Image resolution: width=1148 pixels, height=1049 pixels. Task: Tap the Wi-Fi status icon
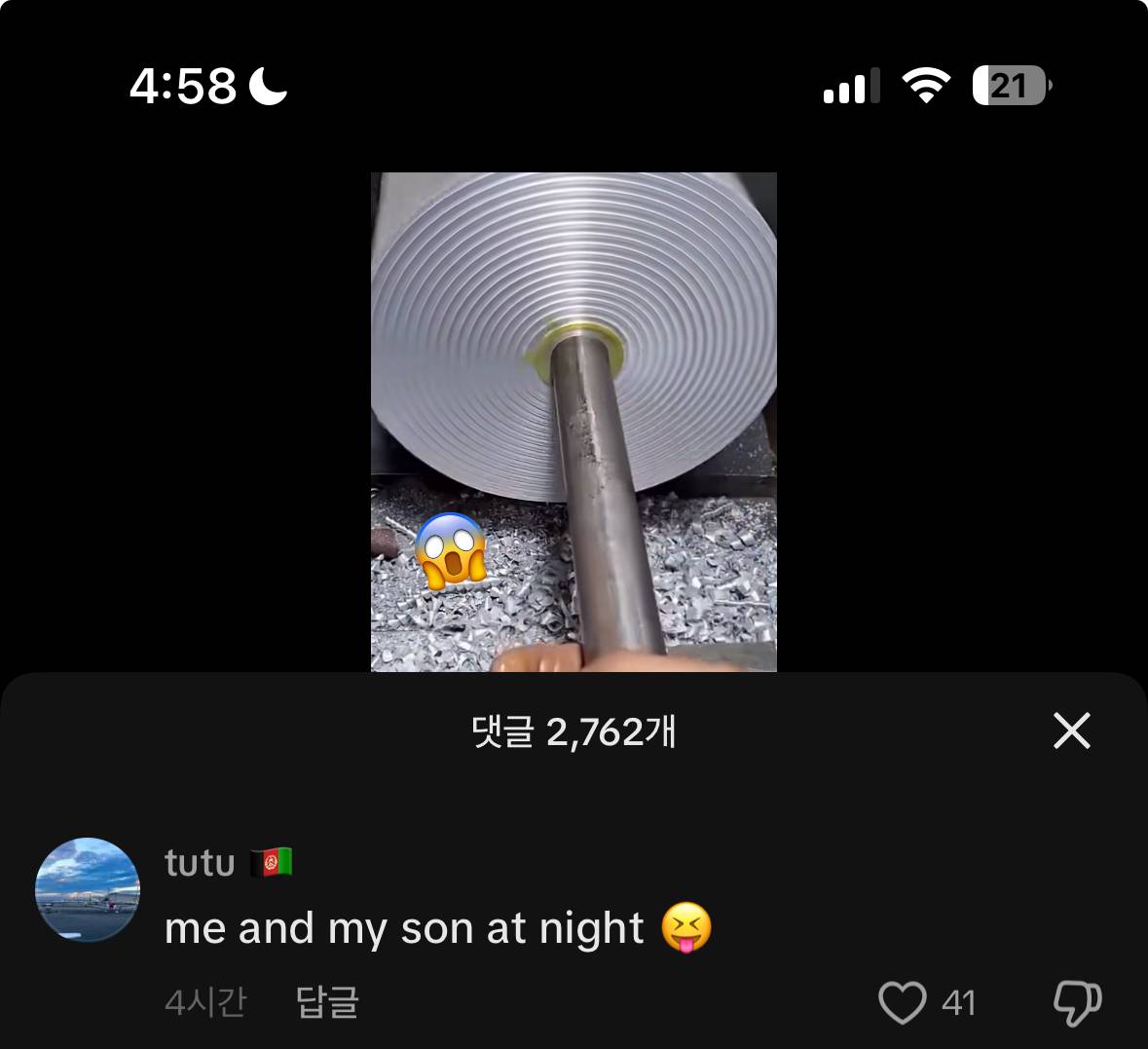pos(926,85)
